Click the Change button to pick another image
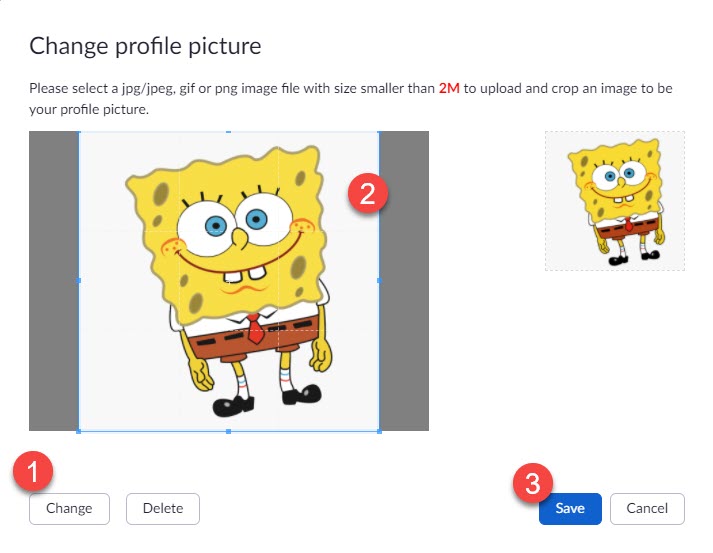The height and width of the screenshot is (553, 713). click(x=68, y=508)
